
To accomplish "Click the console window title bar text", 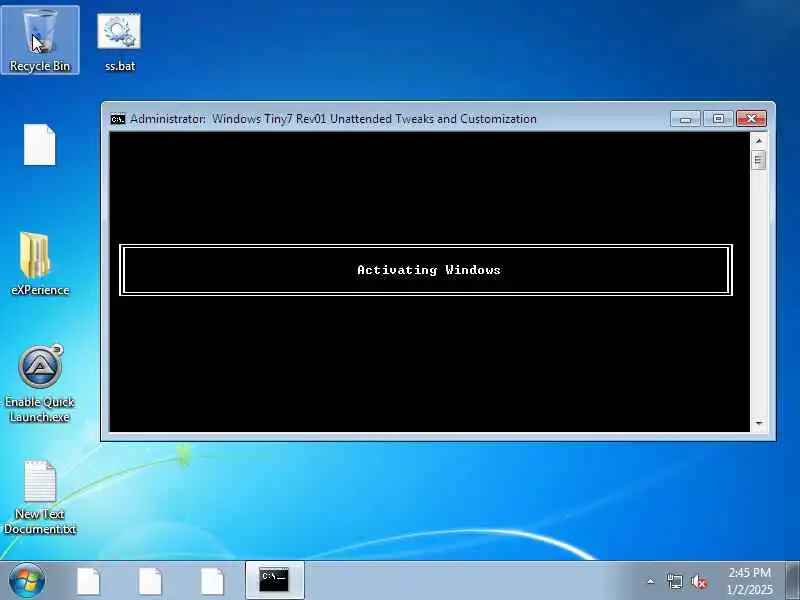I will [x=333, y=119].
